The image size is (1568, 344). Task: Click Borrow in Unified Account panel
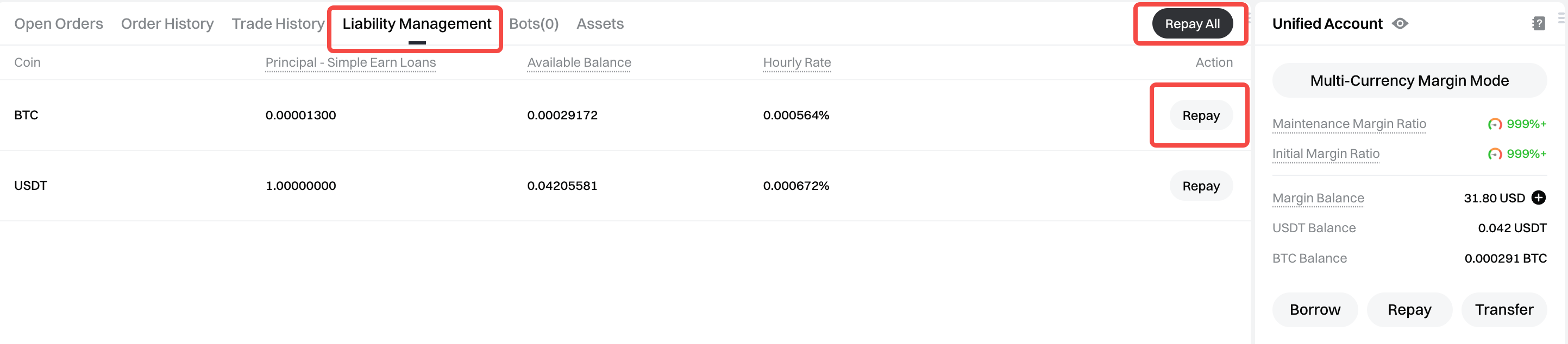(1315, 309)
